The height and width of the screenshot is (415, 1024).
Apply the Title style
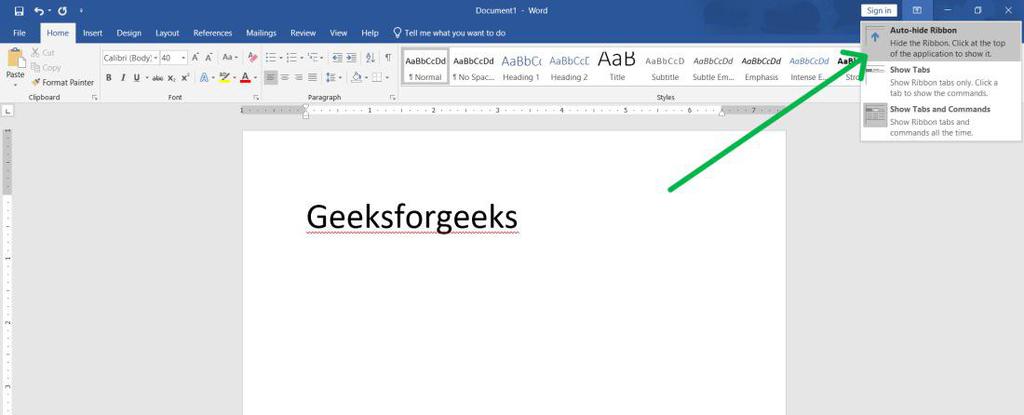click(x=616, y=66)
